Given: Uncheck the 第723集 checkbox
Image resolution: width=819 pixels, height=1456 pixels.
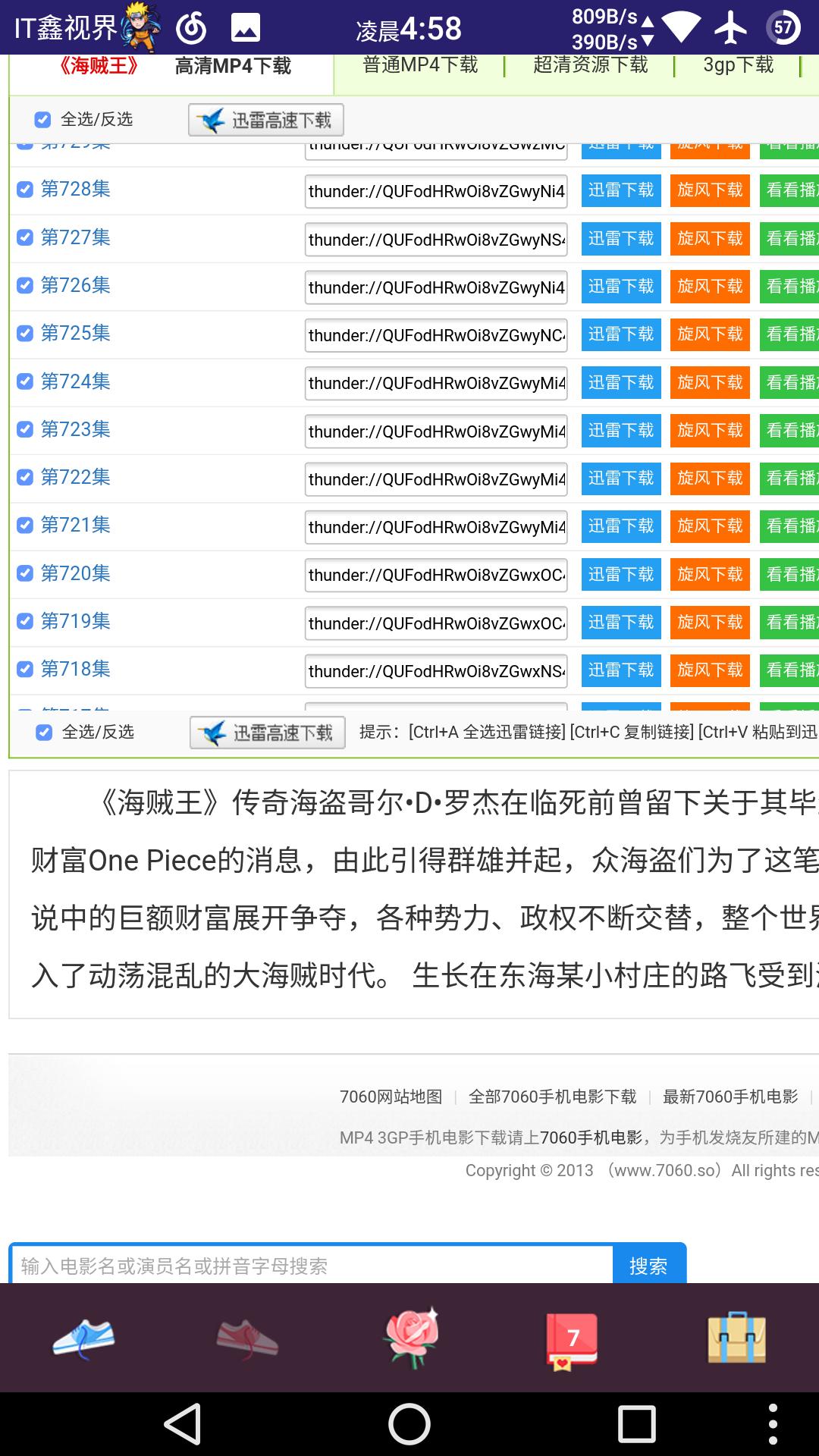Looking at the screenshot, I should pos(25,429).
